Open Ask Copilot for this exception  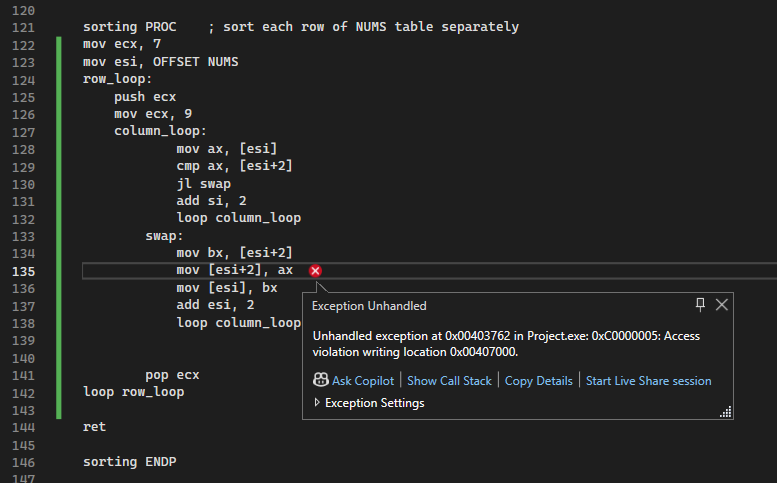point(363,380)
